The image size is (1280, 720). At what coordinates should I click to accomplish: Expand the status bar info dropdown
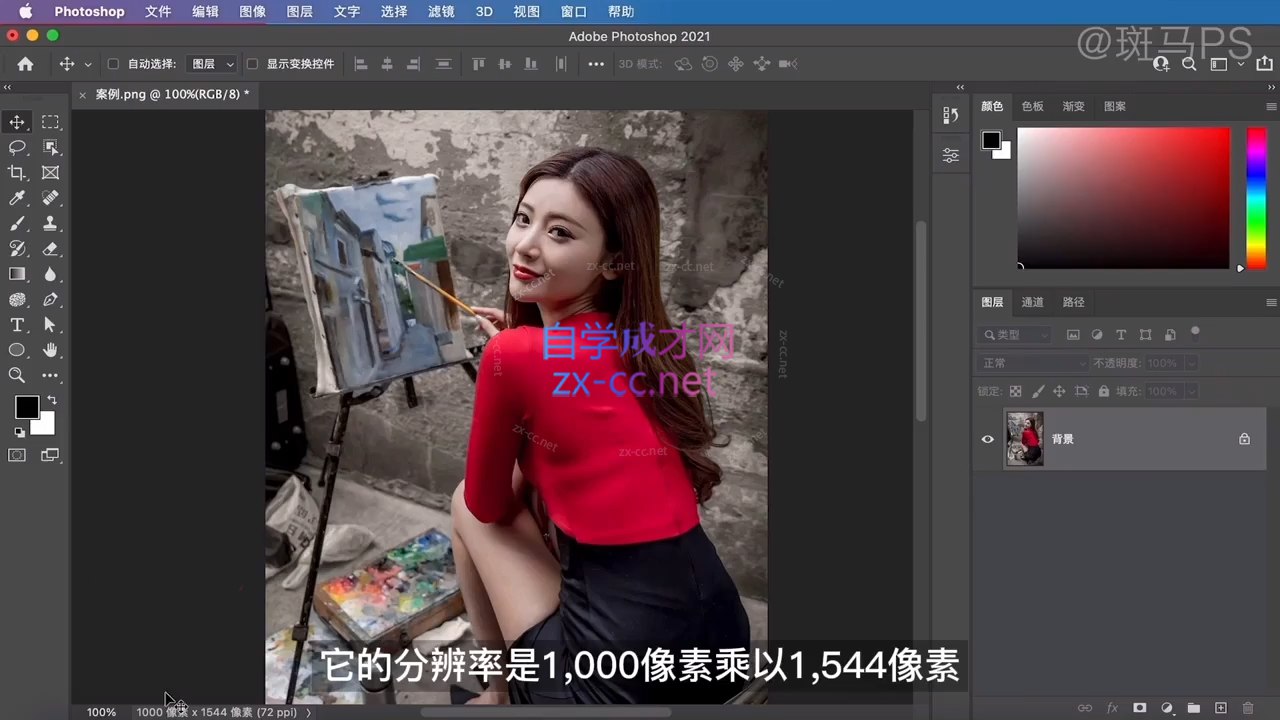[308, 712]
